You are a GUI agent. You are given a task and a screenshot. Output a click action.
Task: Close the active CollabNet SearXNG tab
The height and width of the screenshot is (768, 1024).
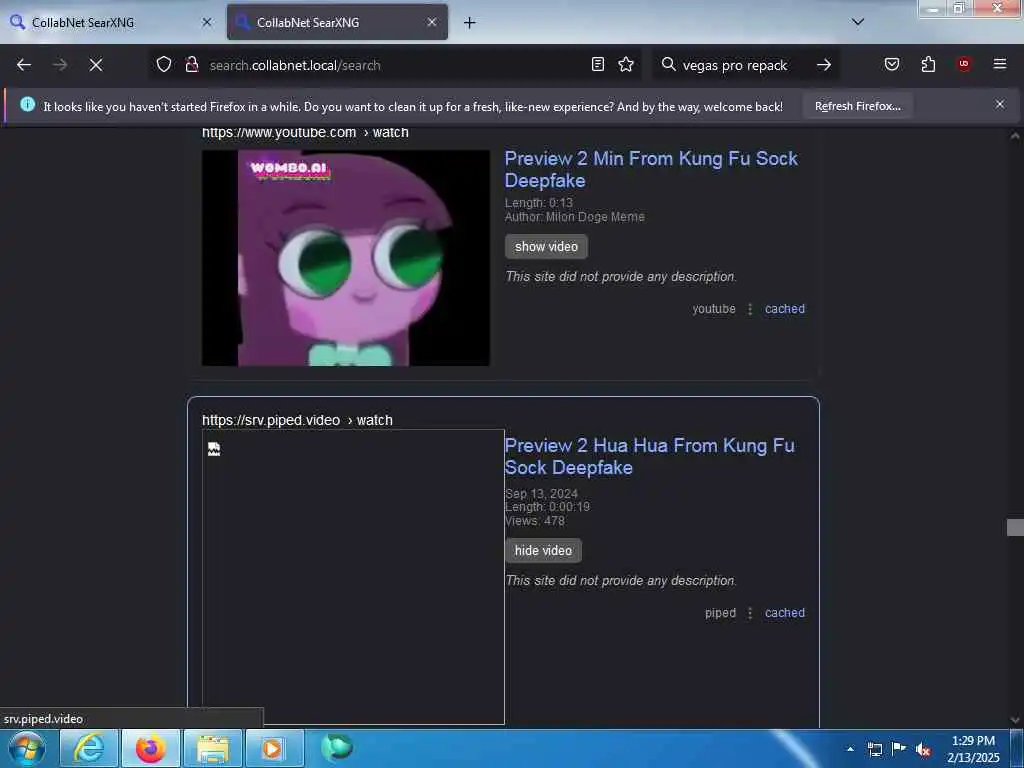tap(432, 22)
